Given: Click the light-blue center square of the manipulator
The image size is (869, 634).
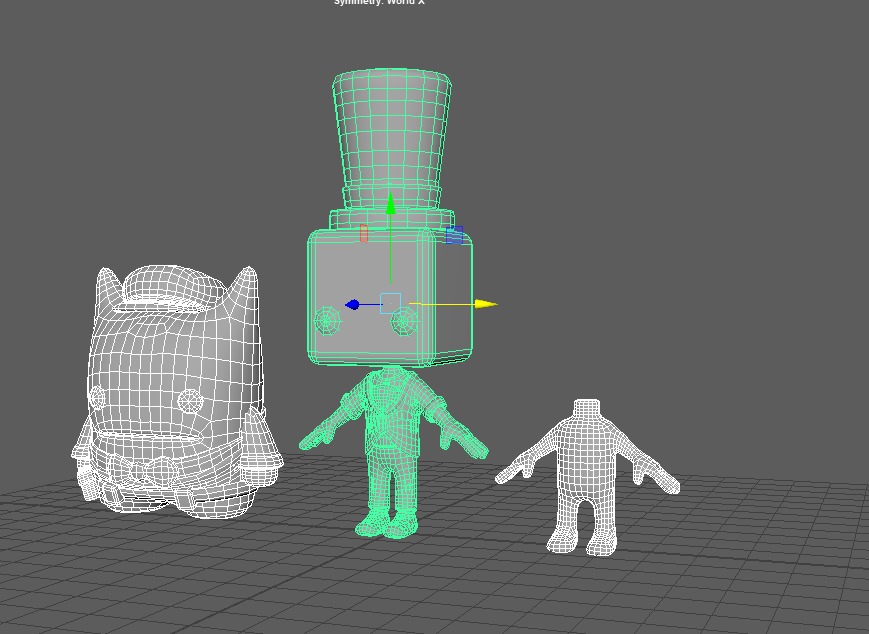Looking at the screenshot, I should click(x=390, y=303).
